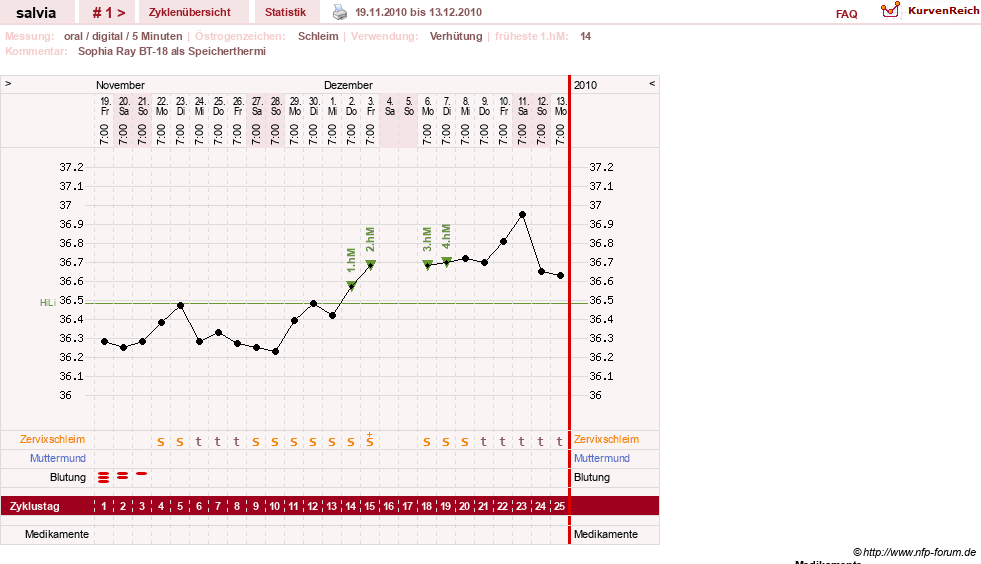981x564 pixels.
Task: Click Zyklustag number 25
Action: (x=559, y=506)
